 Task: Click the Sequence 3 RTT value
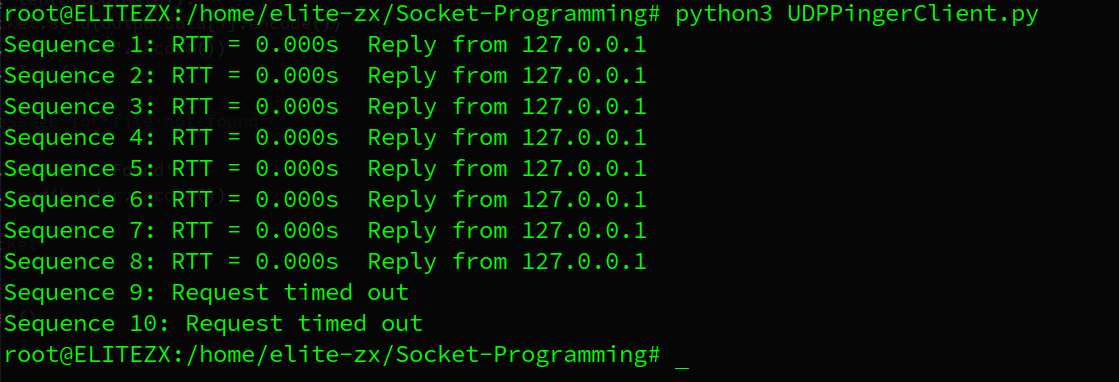pos(298,107)
